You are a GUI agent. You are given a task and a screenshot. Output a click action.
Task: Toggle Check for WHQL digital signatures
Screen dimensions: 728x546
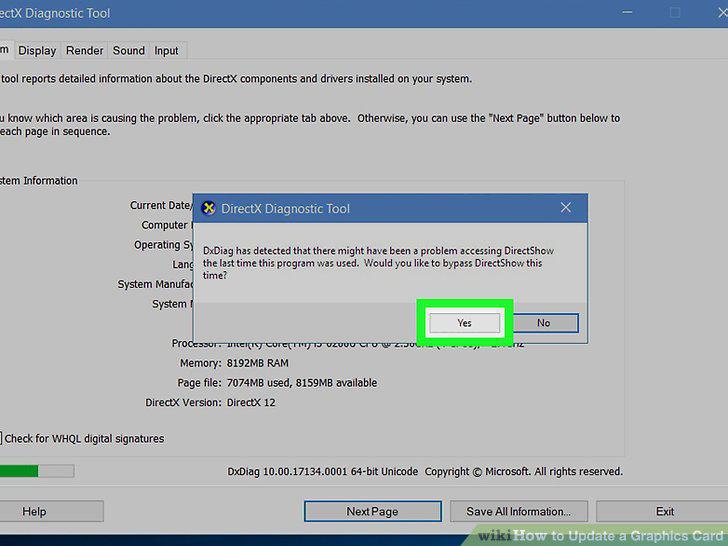[82, 438]
